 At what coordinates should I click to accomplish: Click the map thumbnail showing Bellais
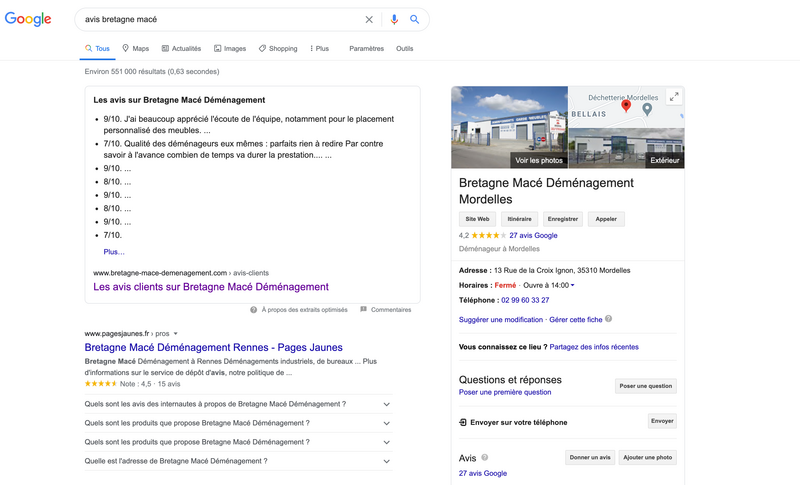(627, 107)
